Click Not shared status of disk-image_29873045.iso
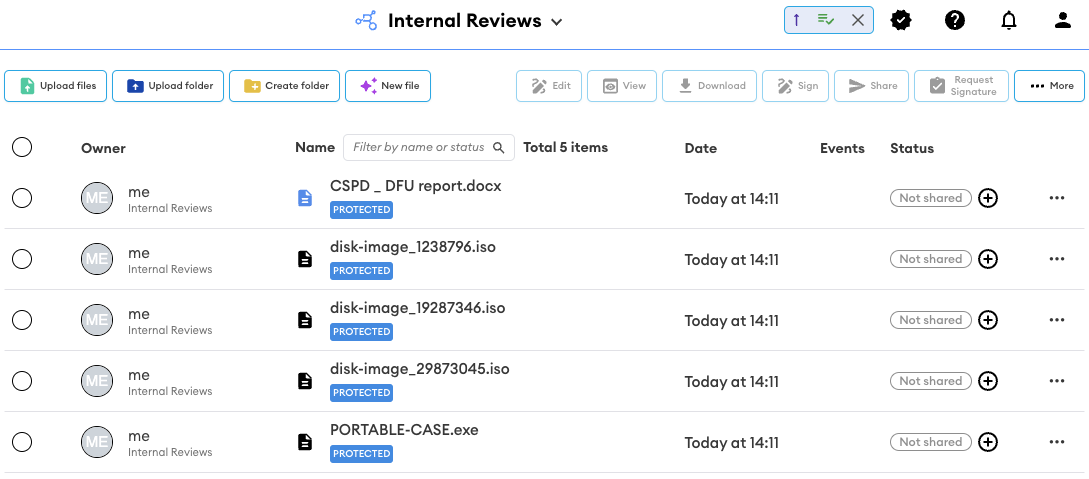 (931, 382)
